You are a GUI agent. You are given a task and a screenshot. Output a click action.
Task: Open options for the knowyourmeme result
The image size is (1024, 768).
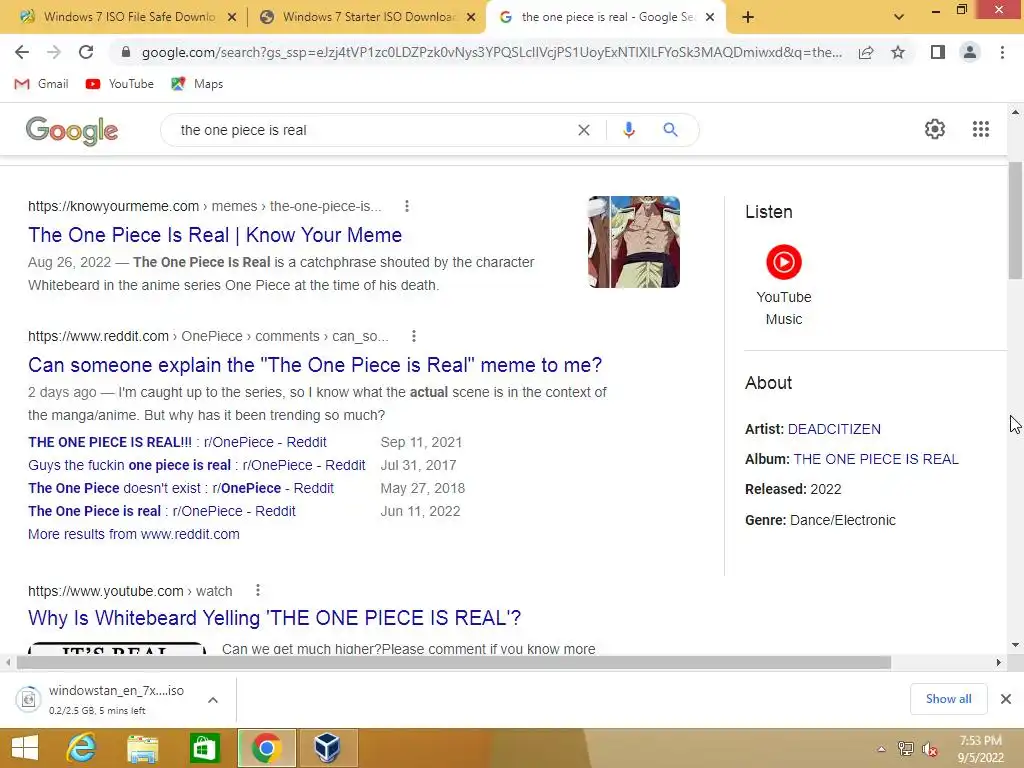tap(407, 206)
